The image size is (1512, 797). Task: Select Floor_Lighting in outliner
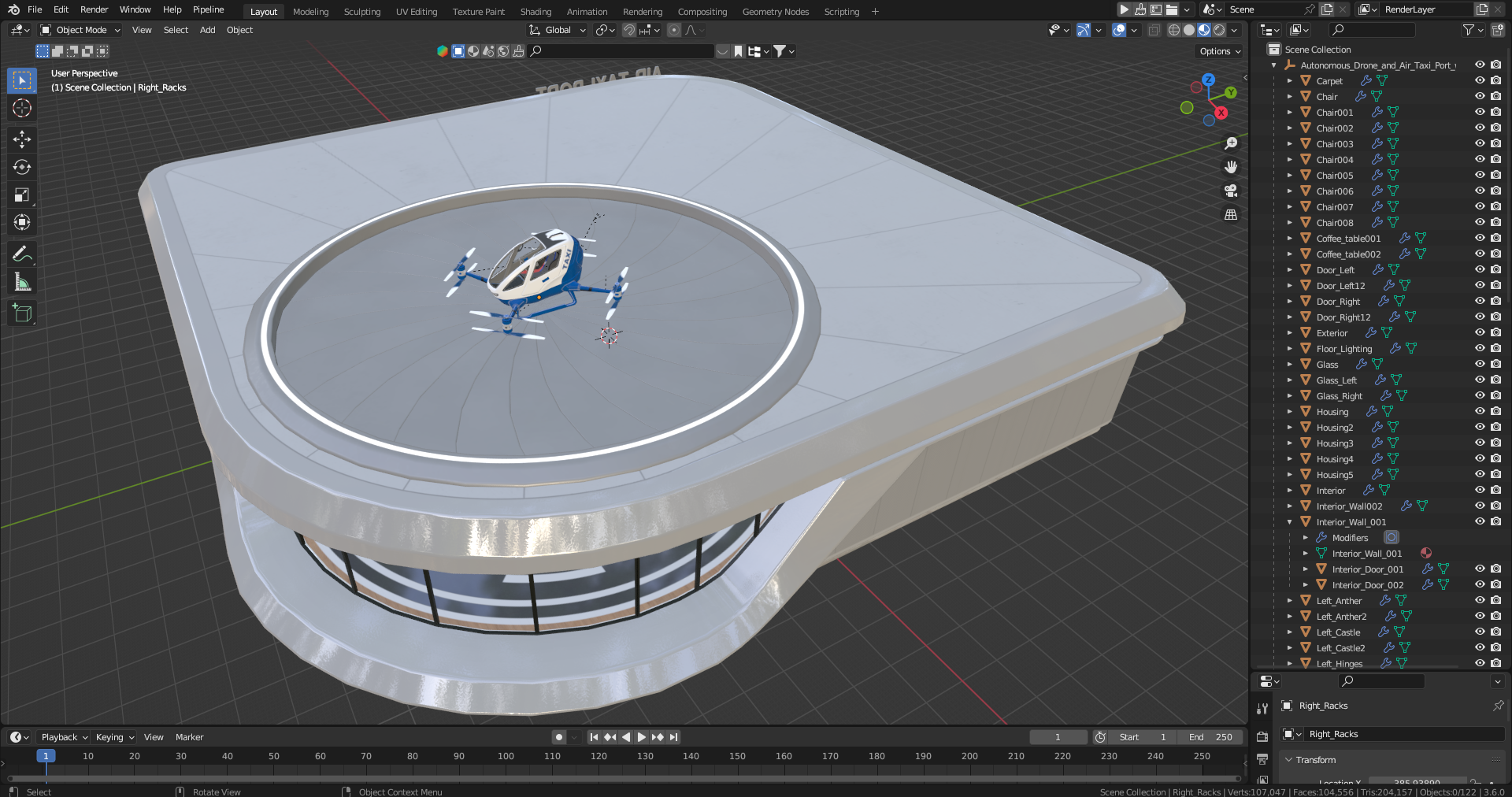pyautogui.click(x=1343, y=349)
